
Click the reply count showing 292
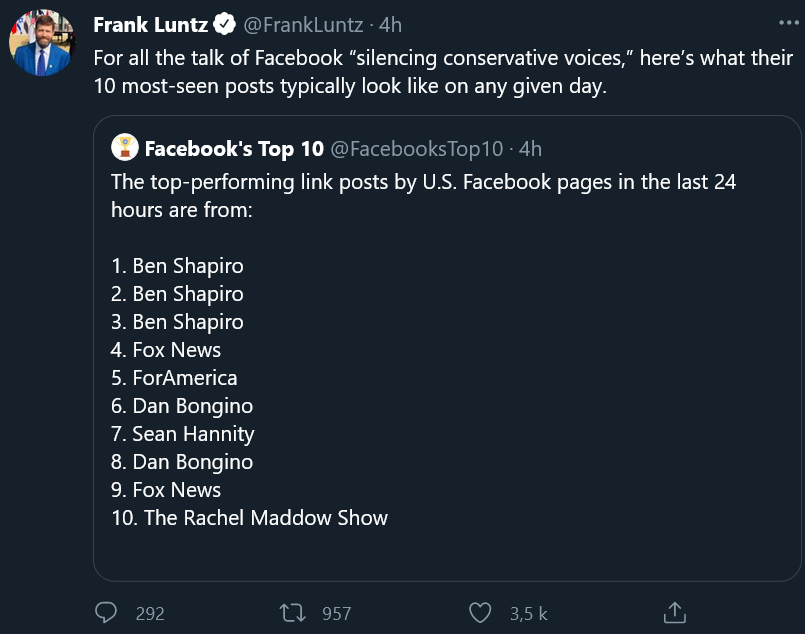(x=150, y=613)
